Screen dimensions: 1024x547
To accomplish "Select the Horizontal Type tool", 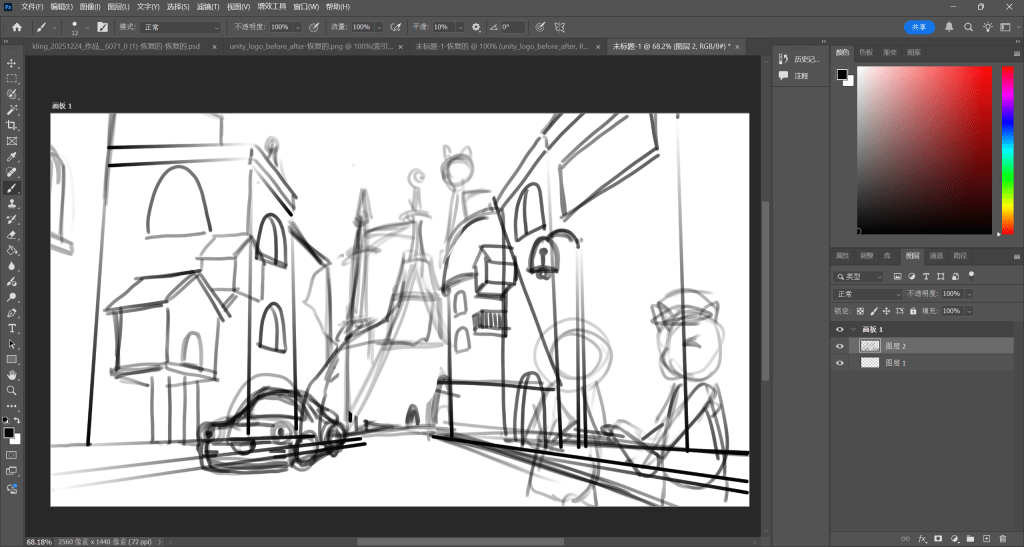I will point(12,328).
